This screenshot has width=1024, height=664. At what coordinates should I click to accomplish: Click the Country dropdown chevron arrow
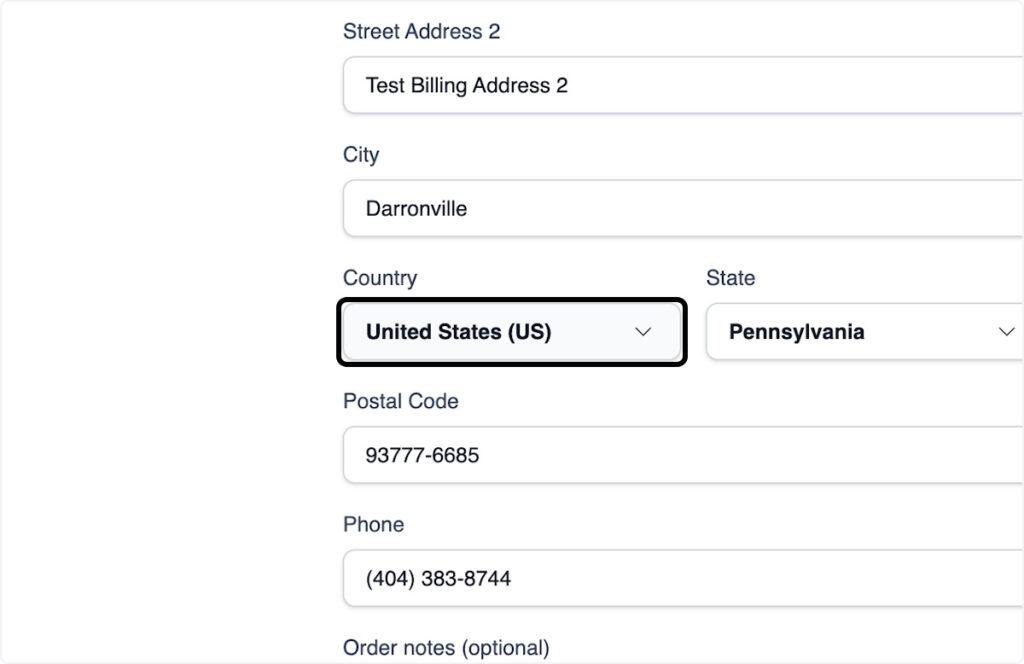pos(643,332)
